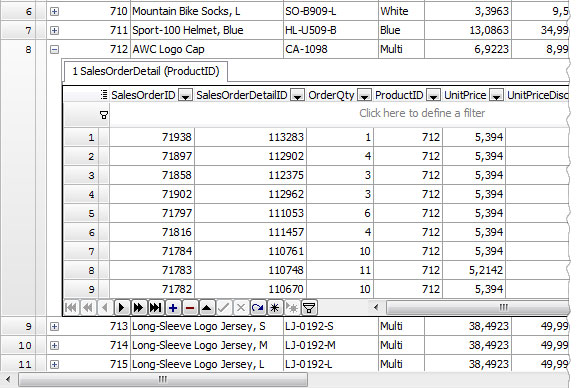Screen dimensions: 577x388
Task: Go to next record in navigator
Action: 121,307
